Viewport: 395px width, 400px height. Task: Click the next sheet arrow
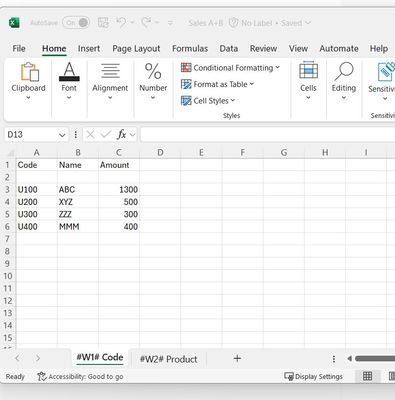click(38, 358)
